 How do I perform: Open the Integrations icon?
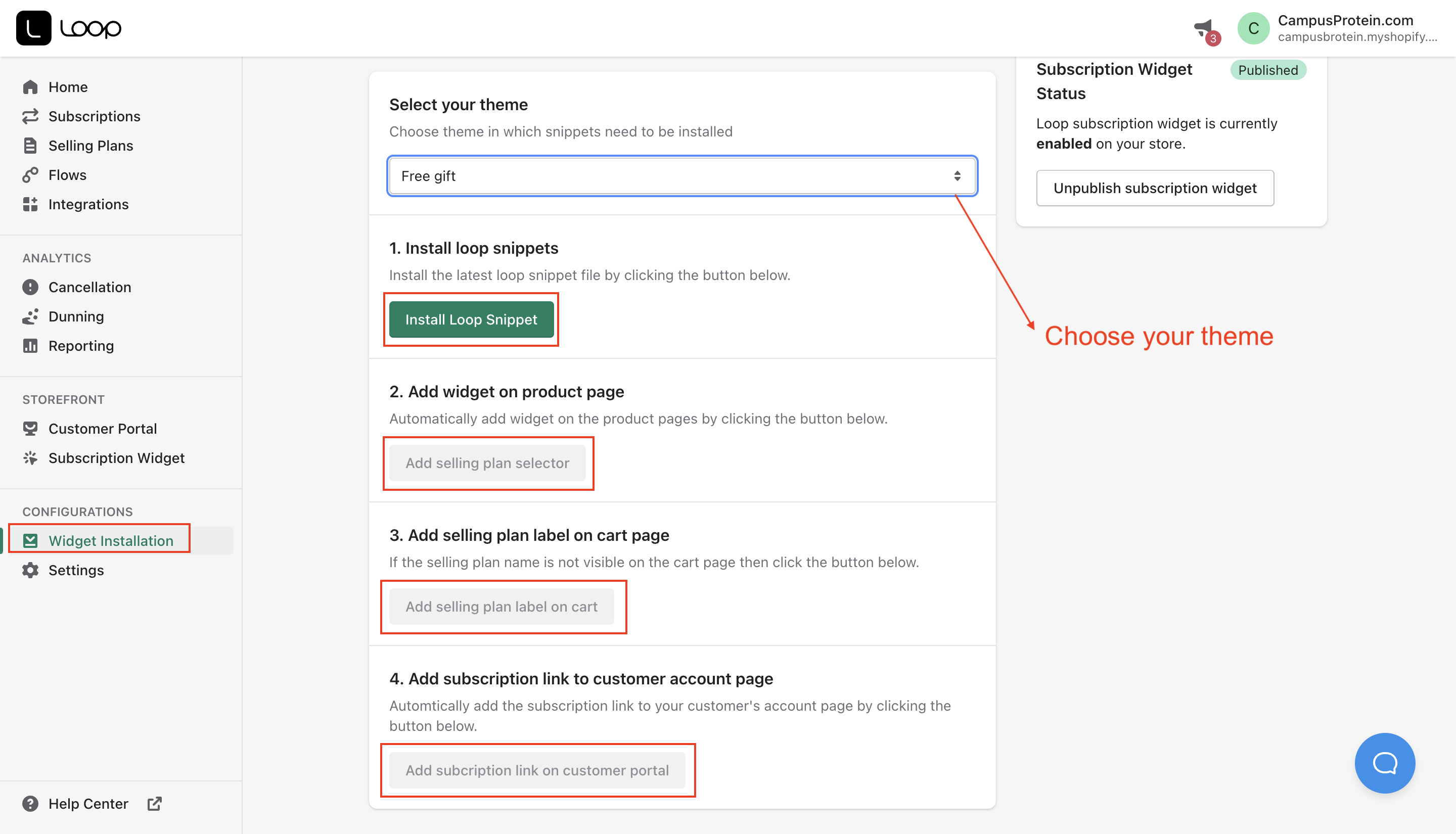[x=30, y=204]
